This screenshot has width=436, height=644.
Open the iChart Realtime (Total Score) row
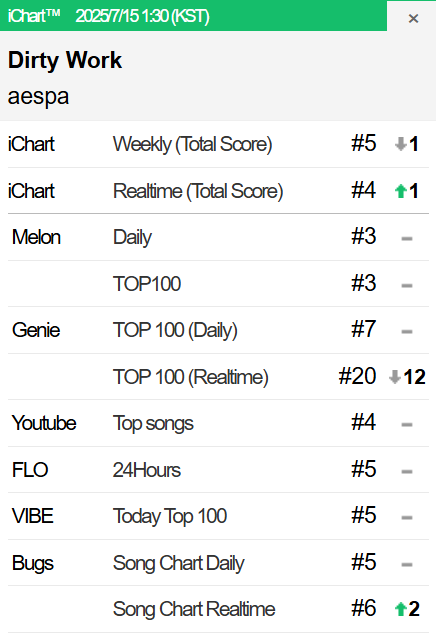tap(218, 191)
